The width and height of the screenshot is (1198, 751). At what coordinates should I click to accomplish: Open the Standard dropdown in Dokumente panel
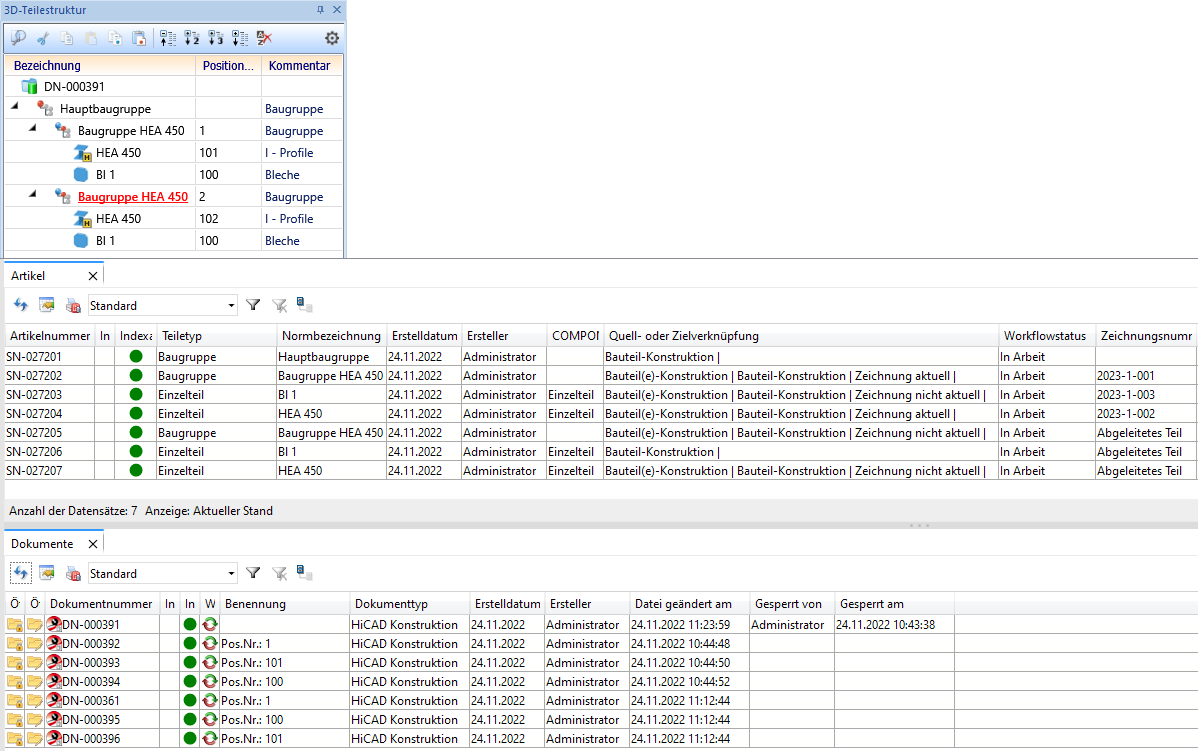coord(232,574)
